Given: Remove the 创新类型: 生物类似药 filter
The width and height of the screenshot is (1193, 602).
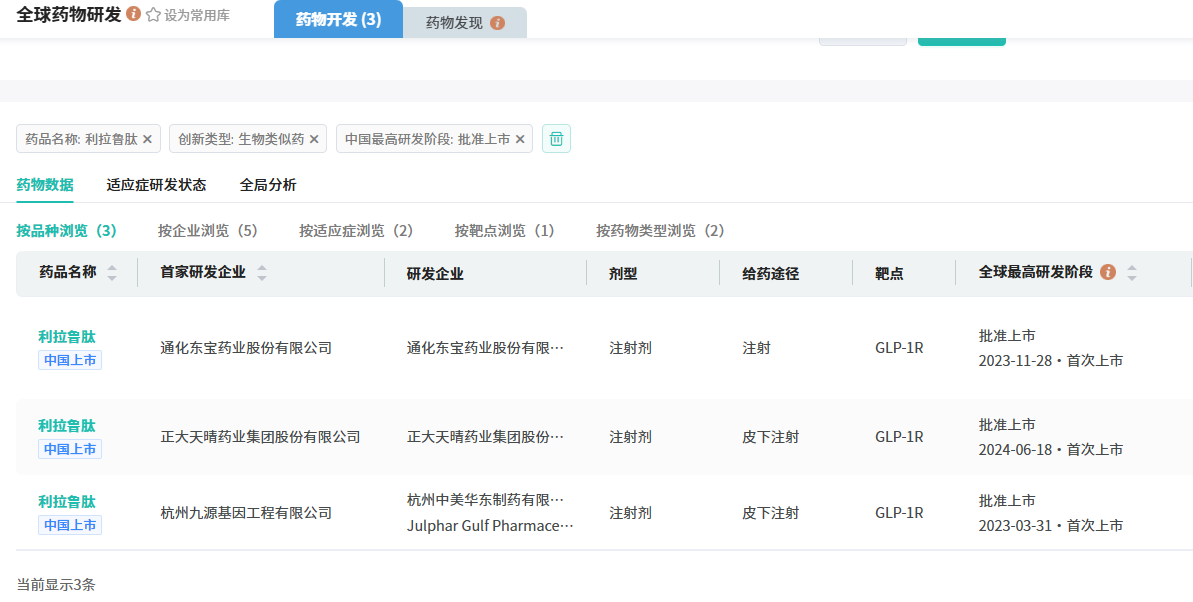Looking at the screenshot, I should [x=314, y=139].
